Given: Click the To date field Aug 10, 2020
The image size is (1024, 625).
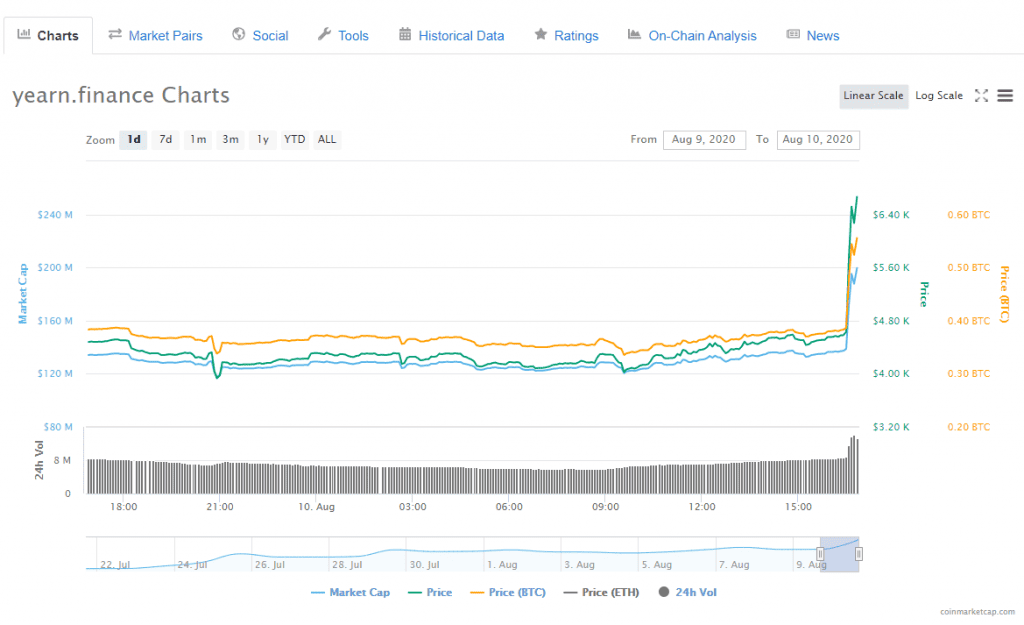Looking at the screenshot, I should [818, 140].
